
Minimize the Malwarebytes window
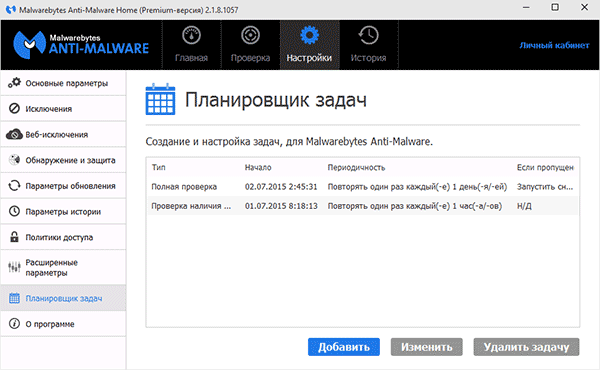(x=526, y=8)
